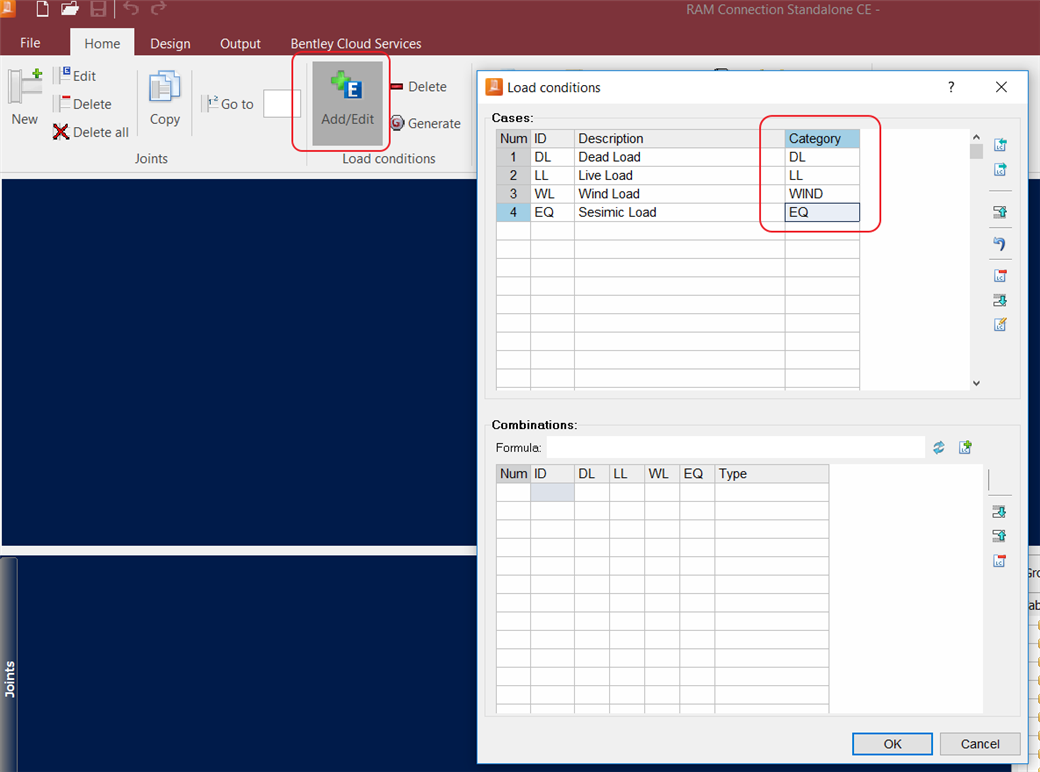This screenshot has height=772, width=1040.
Task: Click add load combination plus icon
Action: [966, 448]
